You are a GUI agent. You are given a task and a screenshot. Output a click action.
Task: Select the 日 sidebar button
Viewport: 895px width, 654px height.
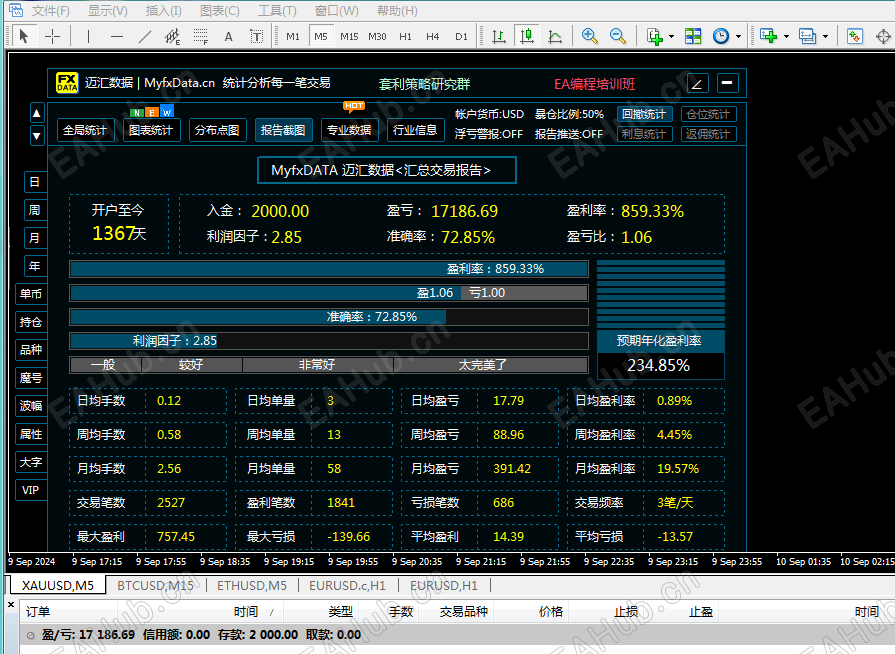click(x=35, y=182)
